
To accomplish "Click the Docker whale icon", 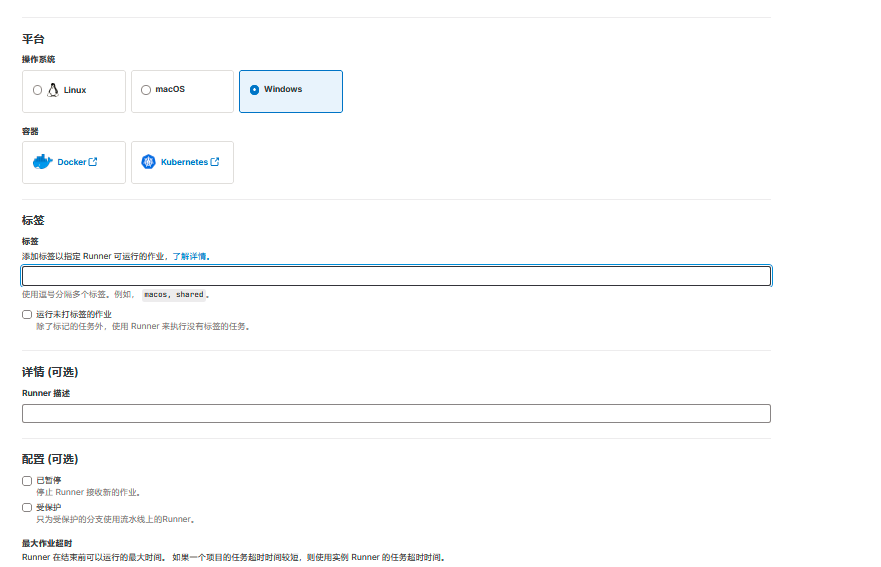I will pyautogui.click(x=42, y=162).
